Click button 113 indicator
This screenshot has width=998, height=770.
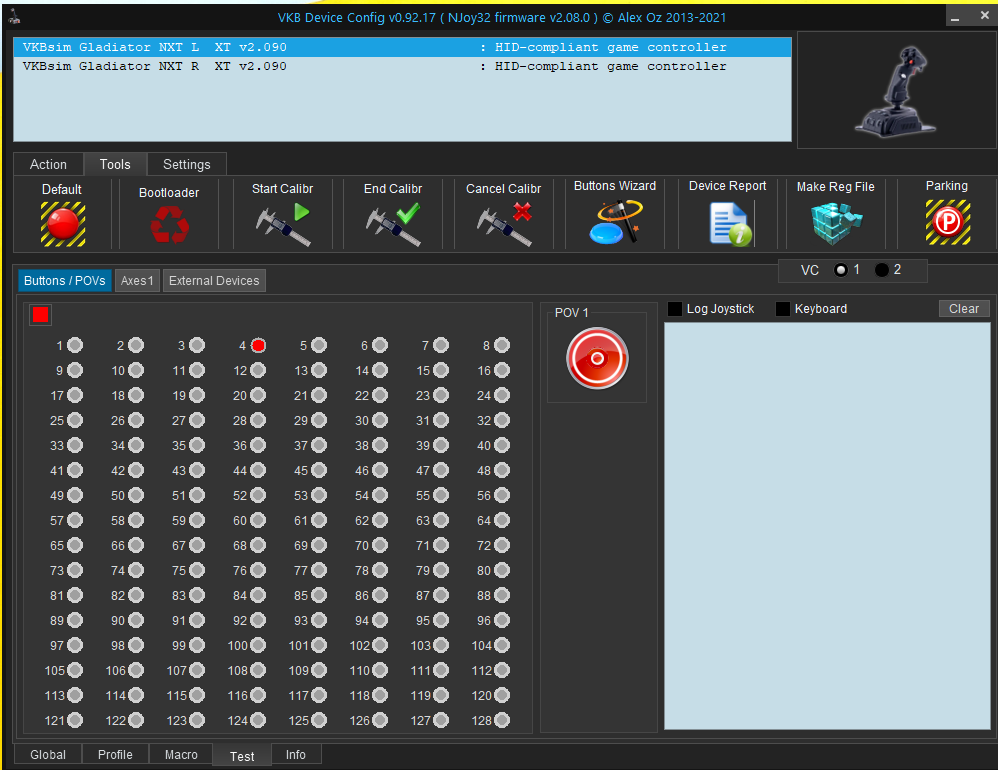(75, 695)
